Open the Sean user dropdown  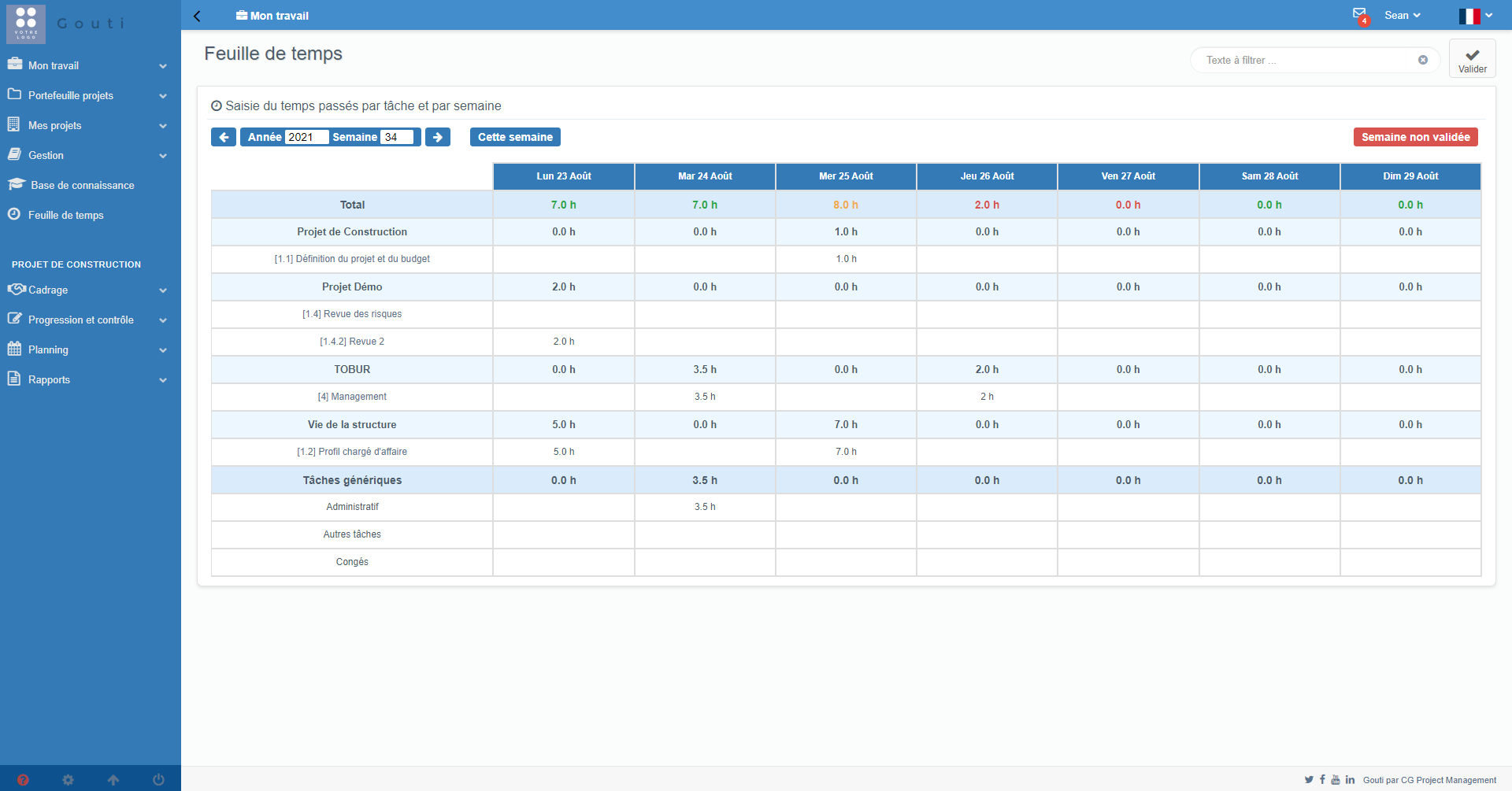(1403, 15)
